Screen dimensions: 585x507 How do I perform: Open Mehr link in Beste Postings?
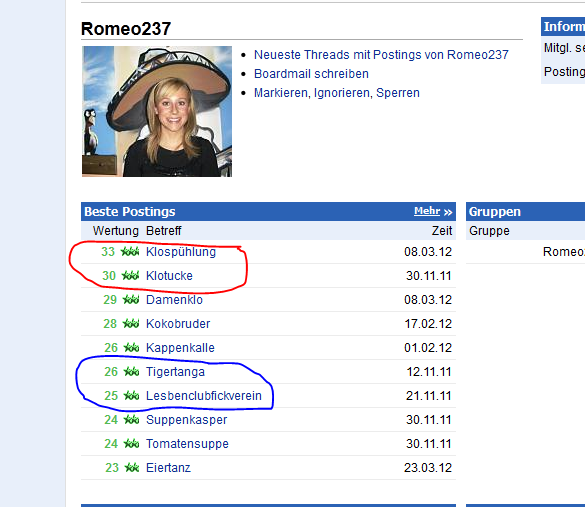click(427, 211)
